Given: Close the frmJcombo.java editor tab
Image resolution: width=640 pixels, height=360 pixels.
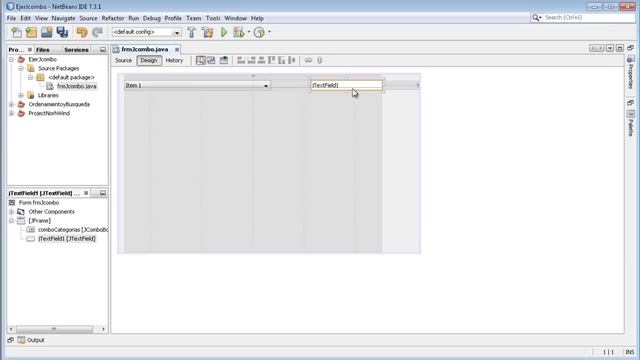Looking at the screenshot, I should [177, 49].
